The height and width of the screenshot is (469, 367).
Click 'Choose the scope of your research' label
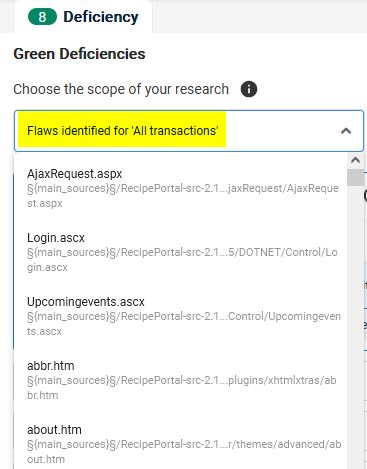coord(121,89)
